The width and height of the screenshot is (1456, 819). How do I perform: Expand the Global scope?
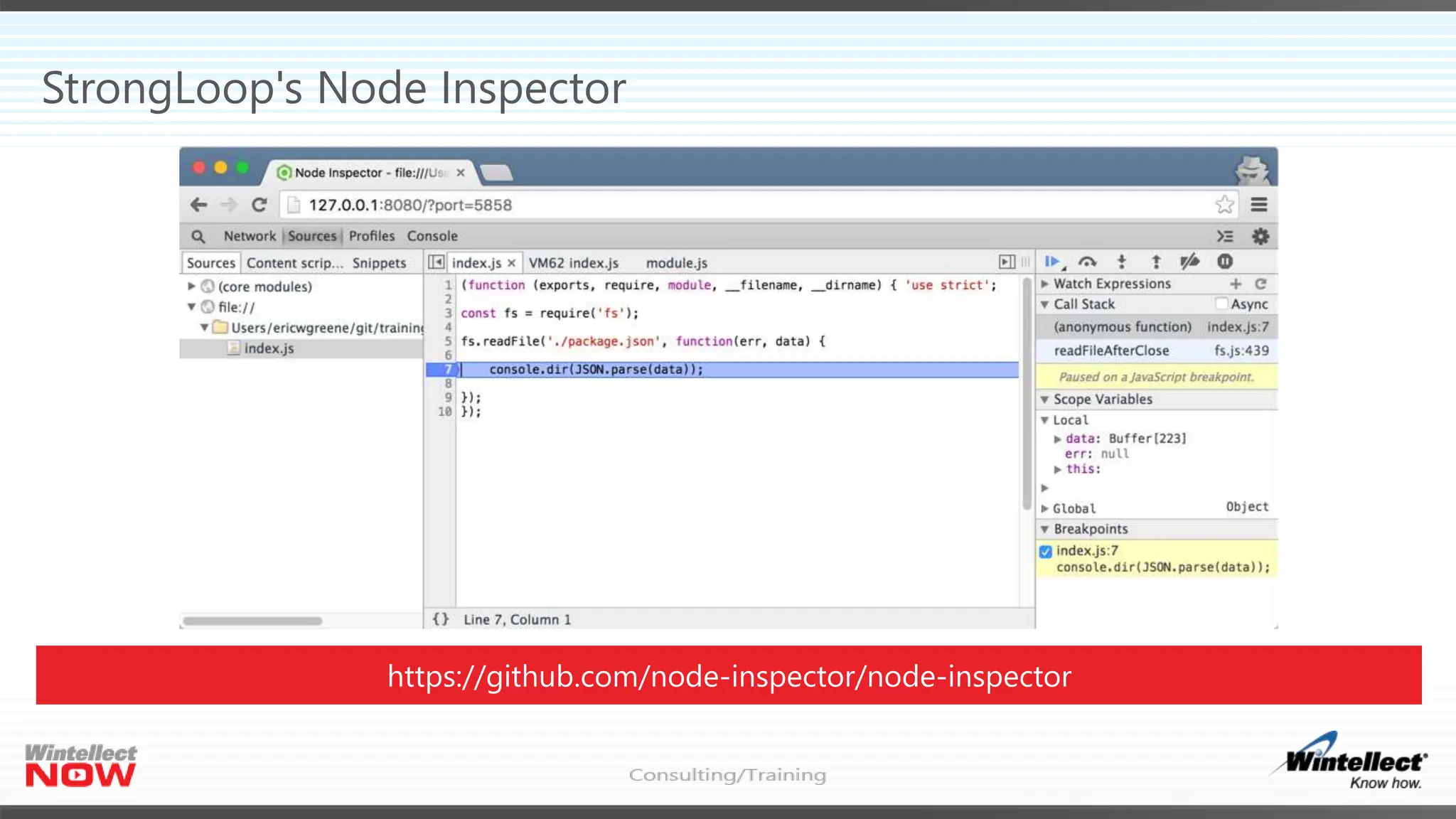pos(1044,508)
